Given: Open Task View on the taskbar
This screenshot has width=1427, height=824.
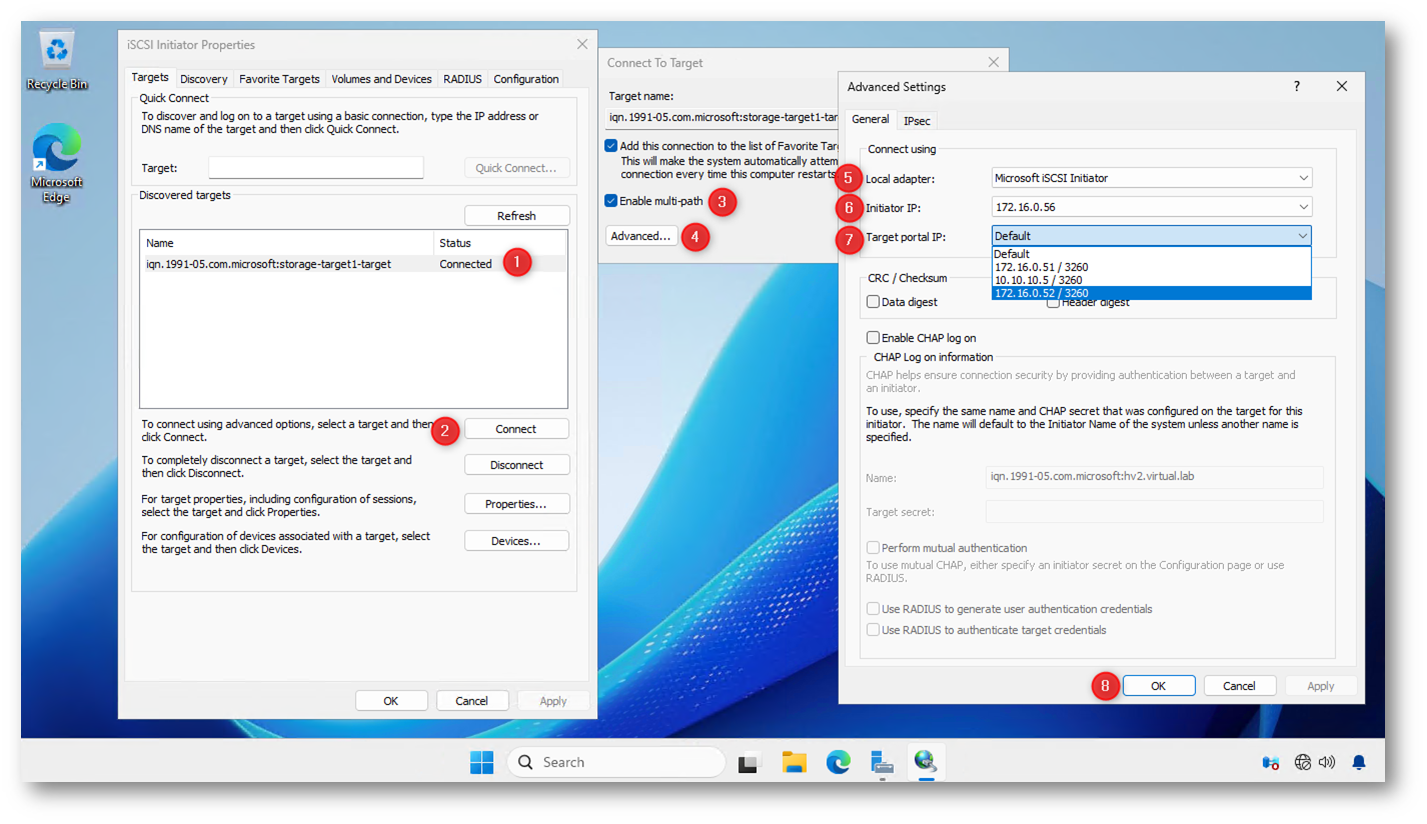Looking at the screenshot, I should 750,763.
